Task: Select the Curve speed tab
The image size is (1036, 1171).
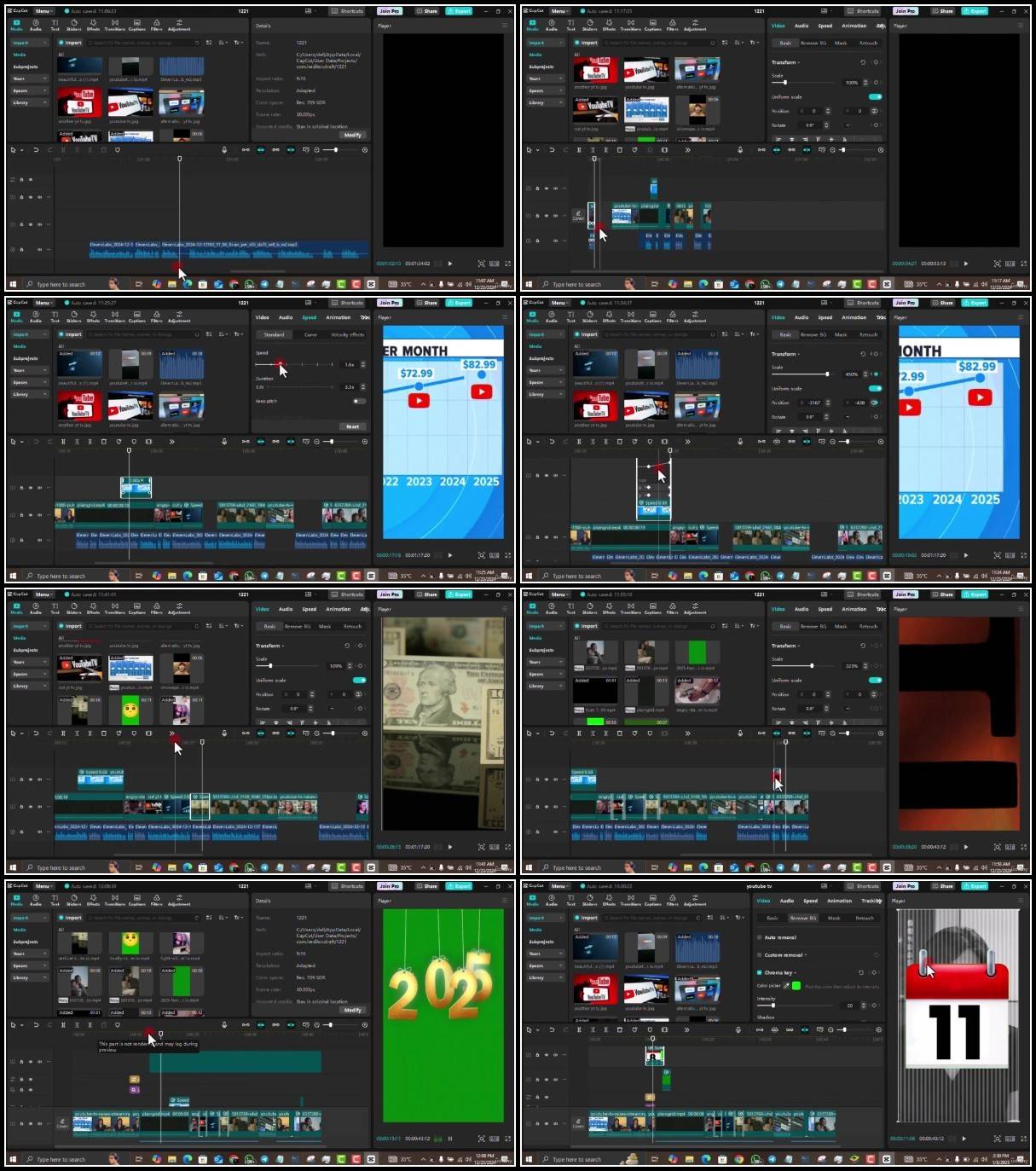Action: pos(310,334)
